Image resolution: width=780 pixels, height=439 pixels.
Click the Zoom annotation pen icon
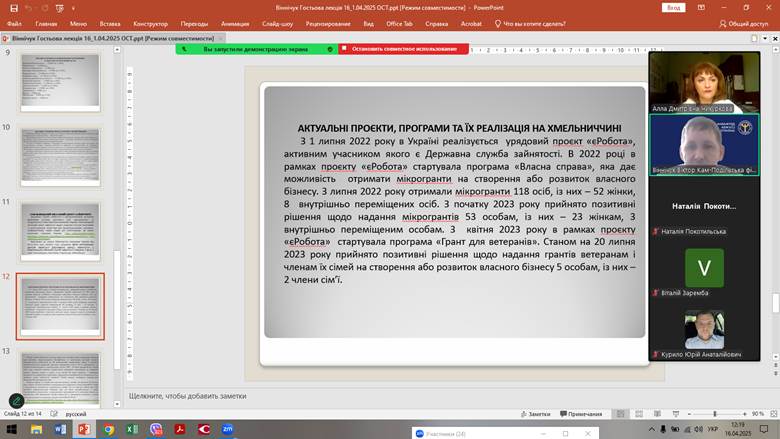pyautogui.click(x=17, y=401)
